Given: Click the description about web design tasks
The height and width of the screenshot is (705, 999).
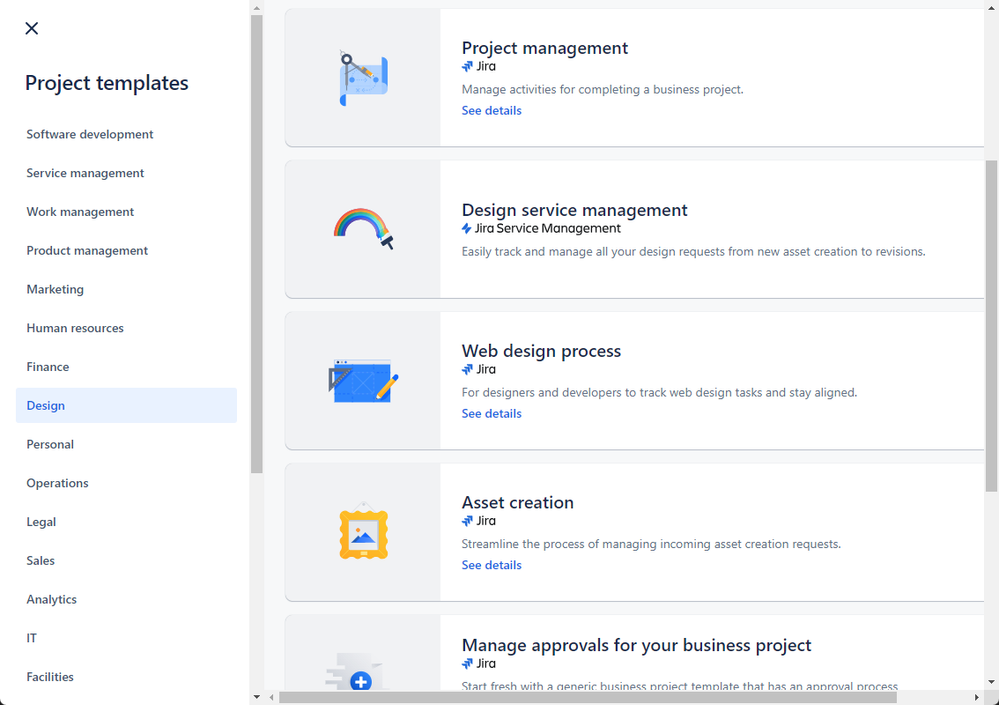Looking at the screenshot, I should 659,393.
